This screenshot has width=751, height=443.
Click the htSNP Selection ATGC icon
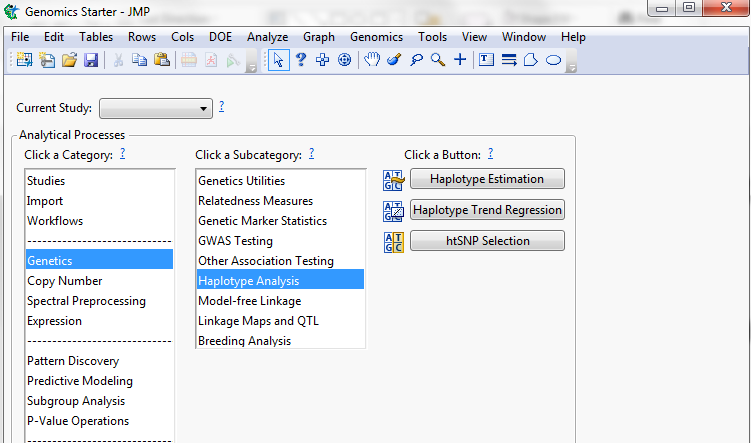point(394,242)
